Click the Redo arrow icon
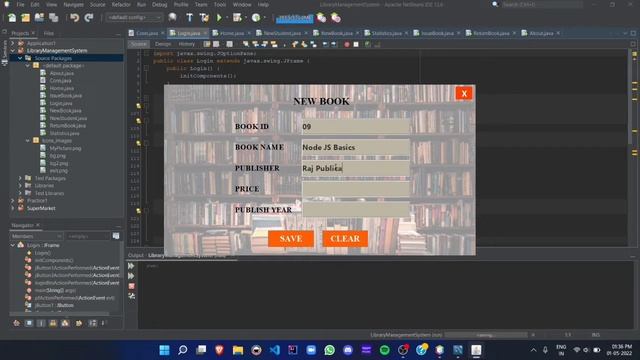This screenshot has width=640, height=360. coord(89,18)
